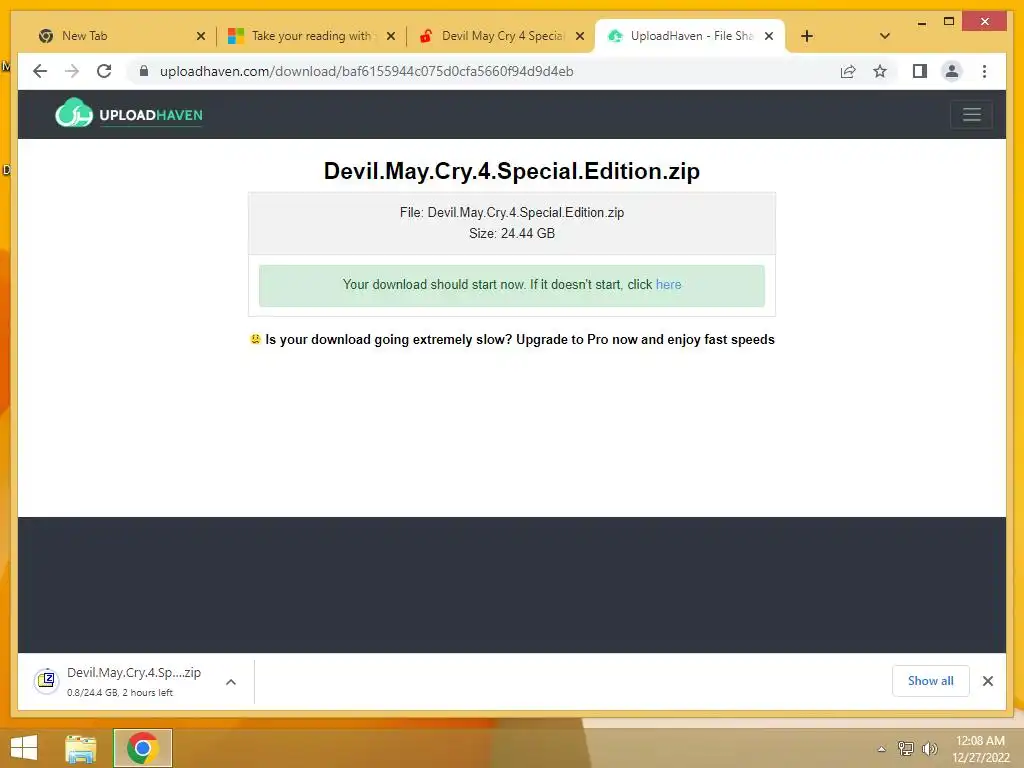
Task: Open the Chrome three-dot menu
Action: pos(984,71)
